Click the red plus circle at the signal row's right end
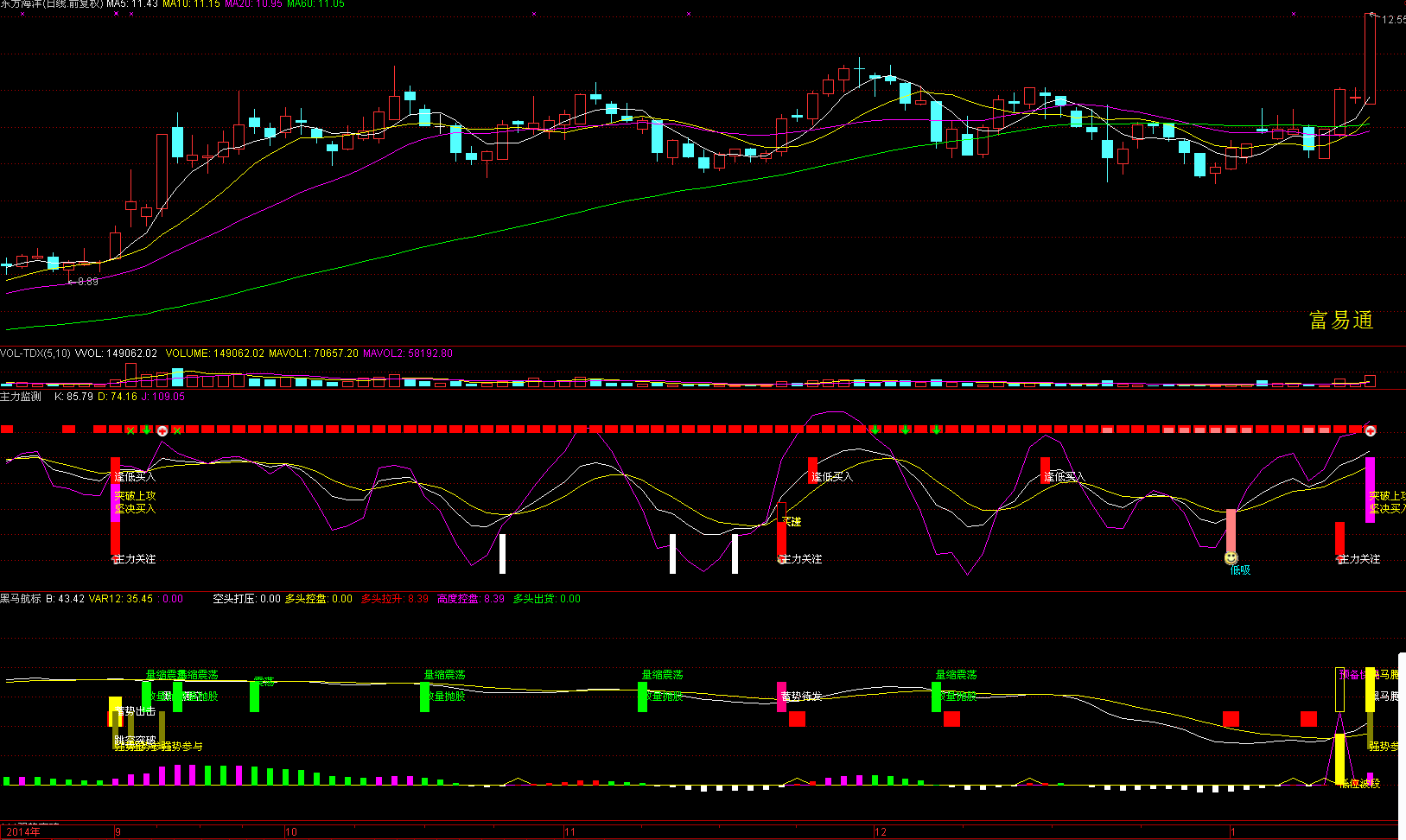Image resolution: width=1406 pixels, height=840 pixels. click(1371, 430)
